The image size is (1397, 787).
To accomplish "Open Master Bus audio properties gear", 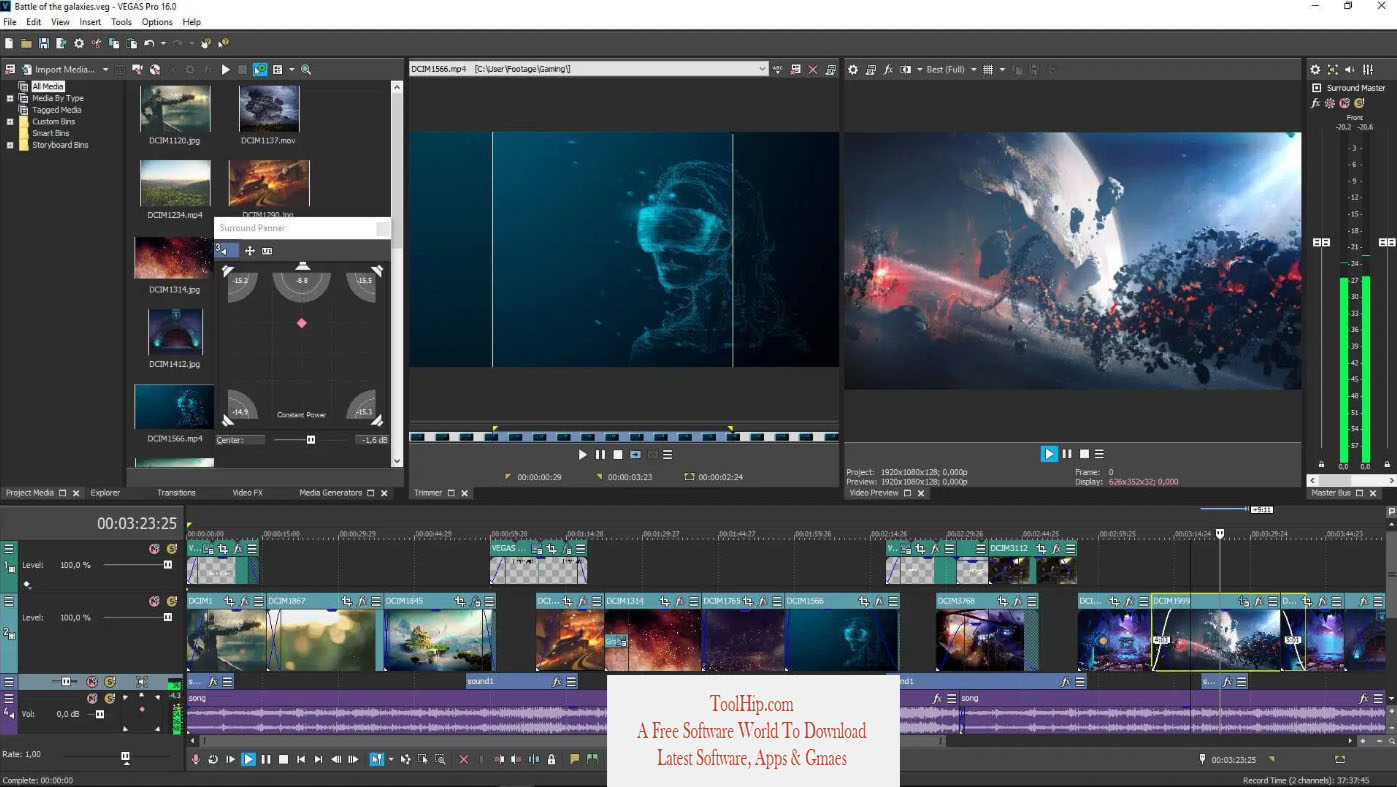I will click(x=1315, y=69).
